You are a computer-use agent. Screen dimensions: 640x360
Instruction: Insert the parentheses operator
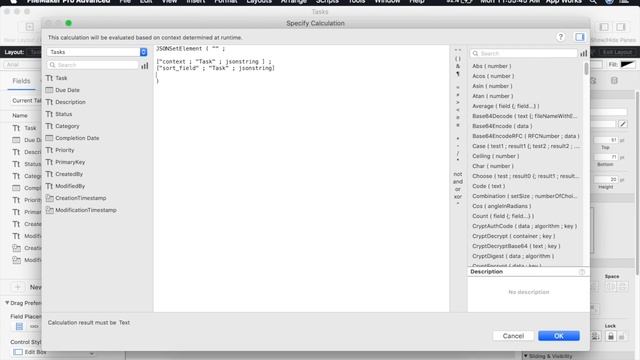point(458,58)
